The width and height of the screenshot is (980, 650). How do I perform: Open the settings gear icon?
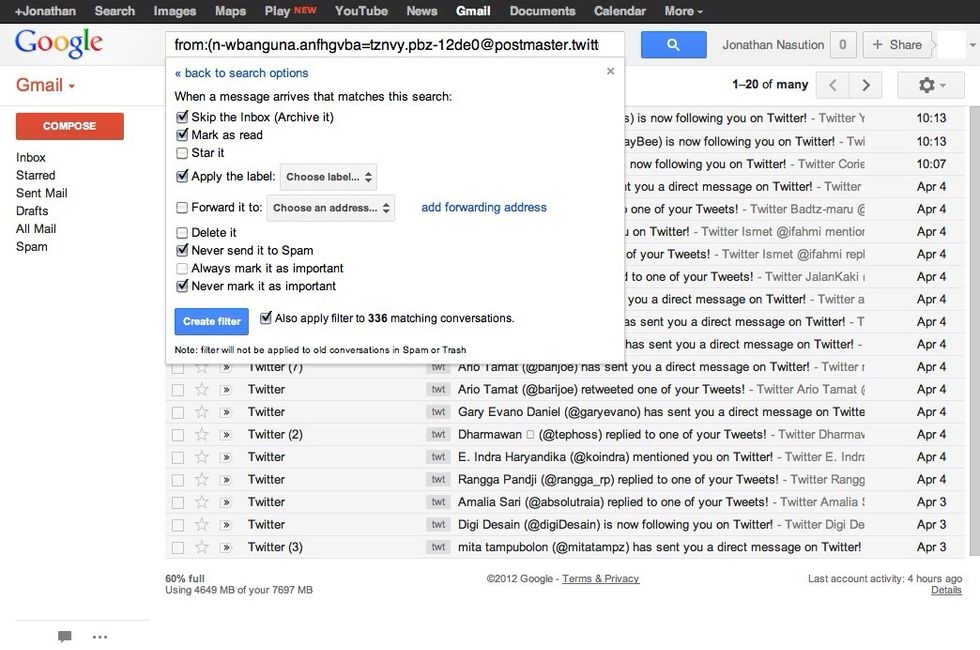click(925, 84)
